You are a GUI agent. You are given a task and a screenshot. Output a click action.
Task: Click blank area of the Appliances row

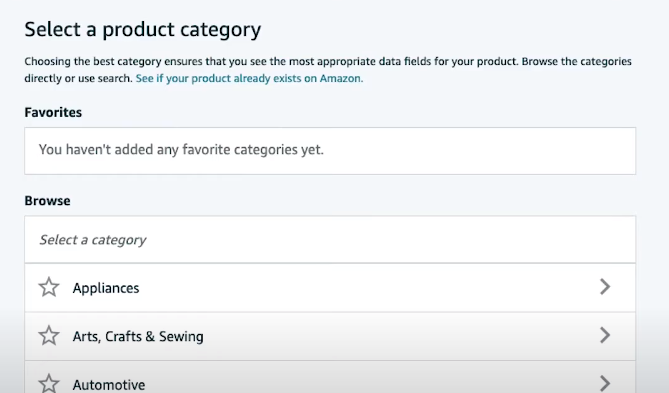pyautogui.click(x=367, y=288)
